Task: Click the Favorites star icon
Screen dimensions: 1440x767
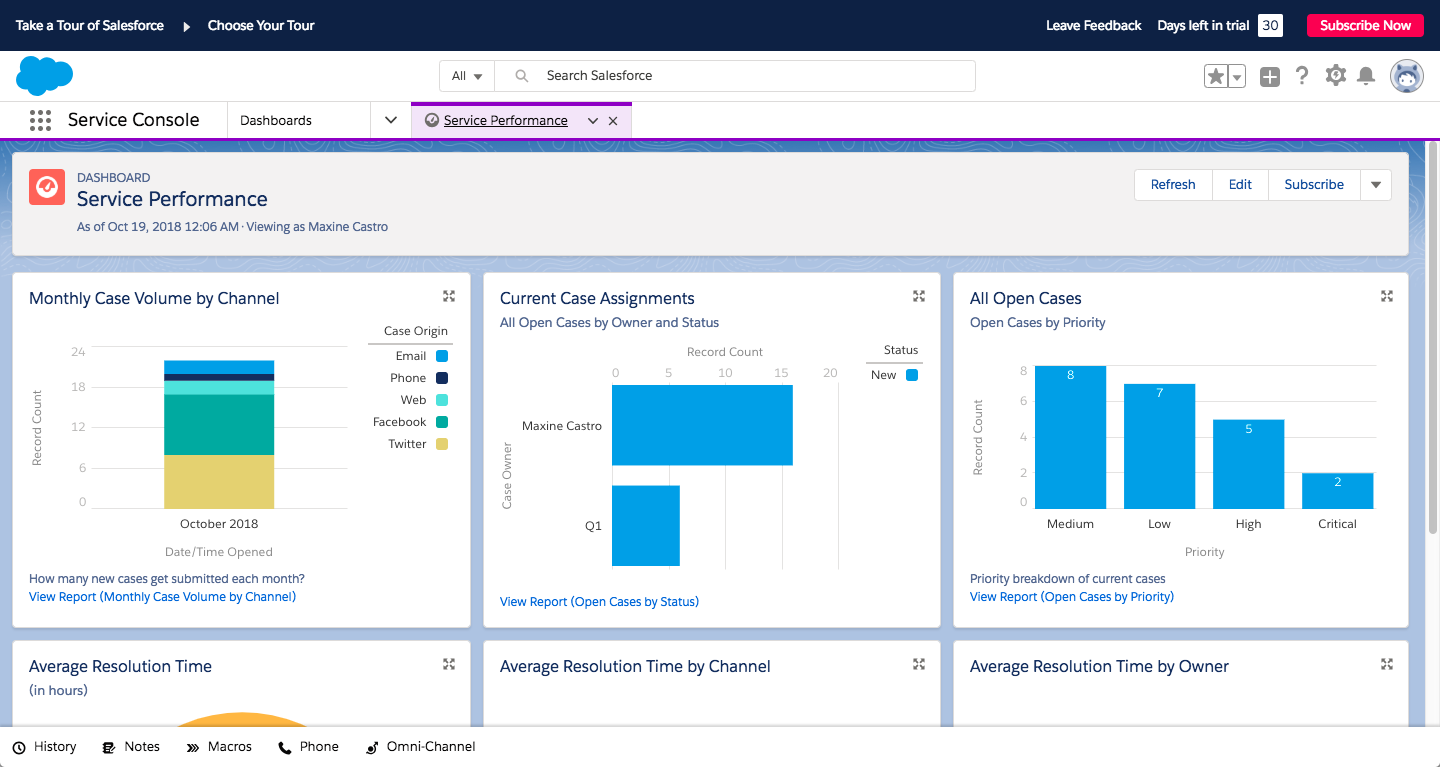Action: [x=1215, y=76]
